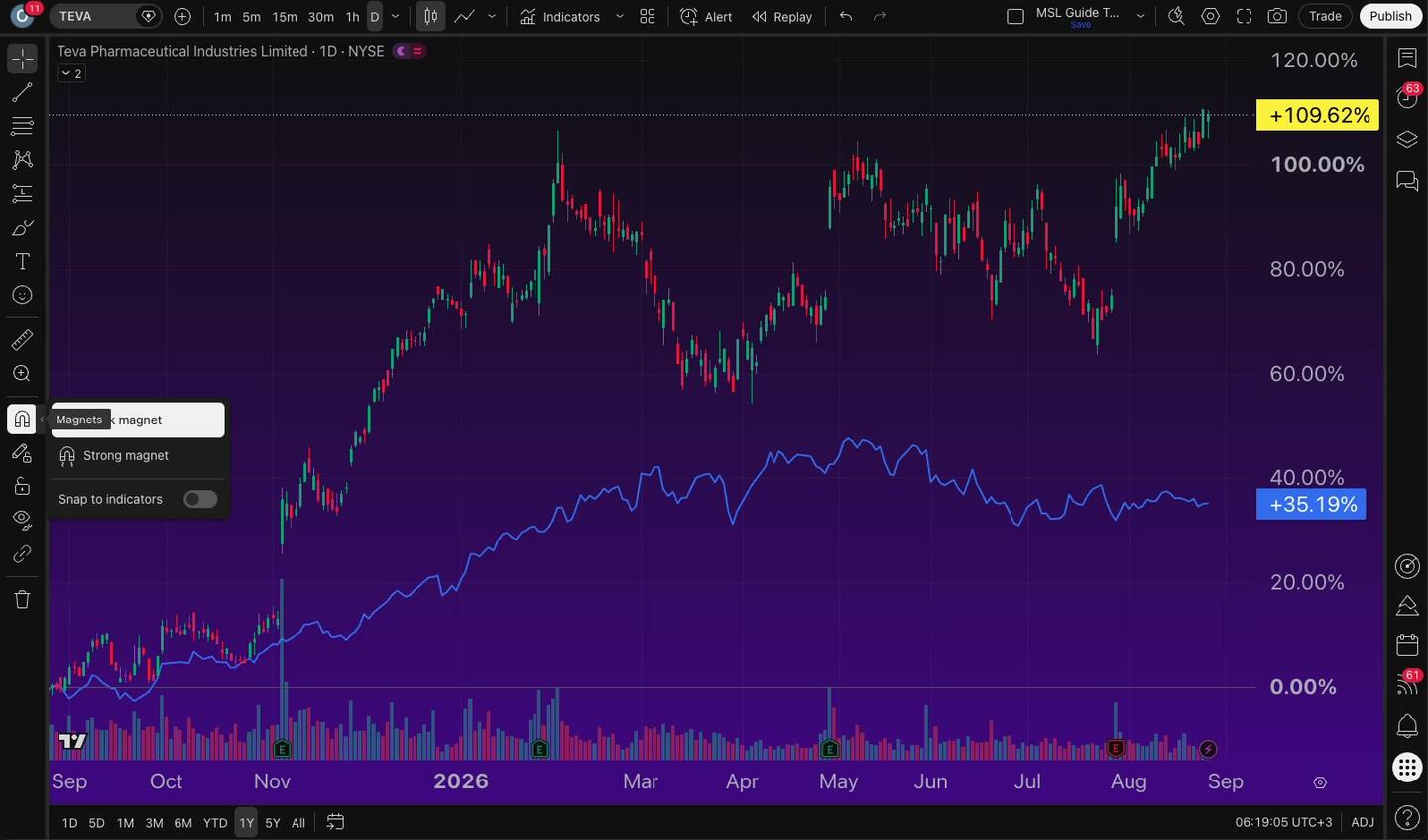Open object tree and data window
This screenshot has width=1428, height=840.
coord(1407,139)
